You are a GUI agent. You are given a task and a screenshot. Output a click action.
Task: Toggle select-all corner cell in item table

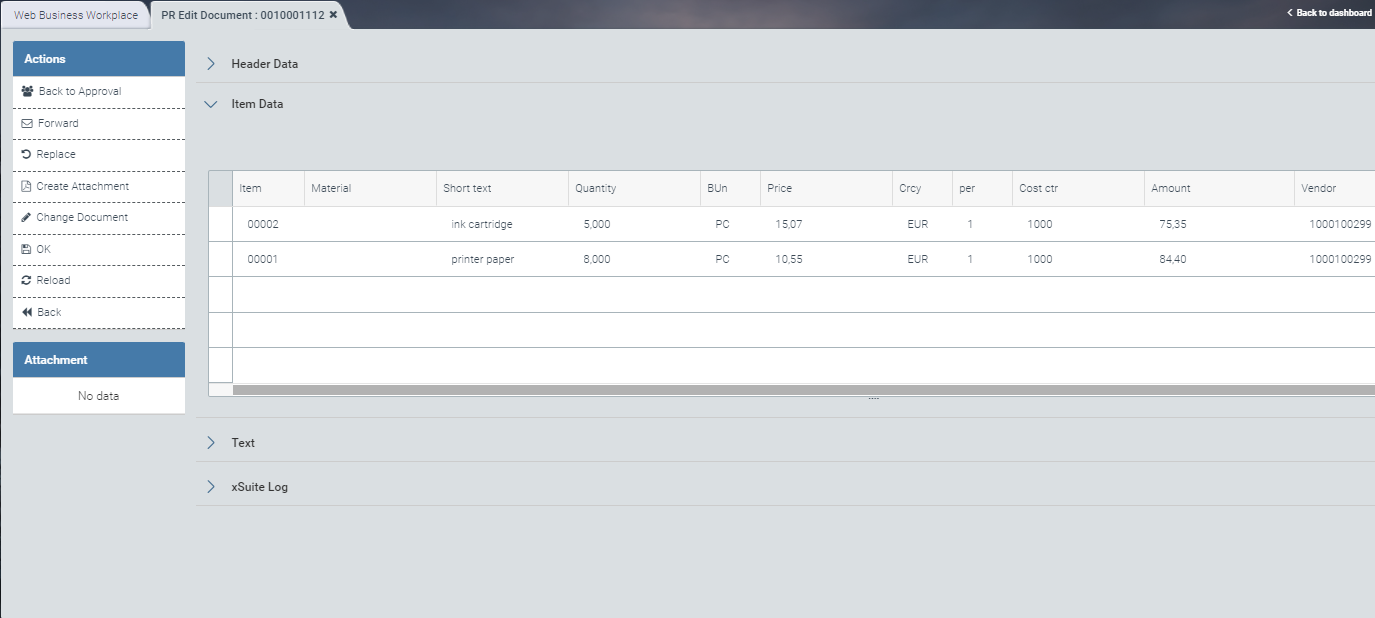(220, 188)
